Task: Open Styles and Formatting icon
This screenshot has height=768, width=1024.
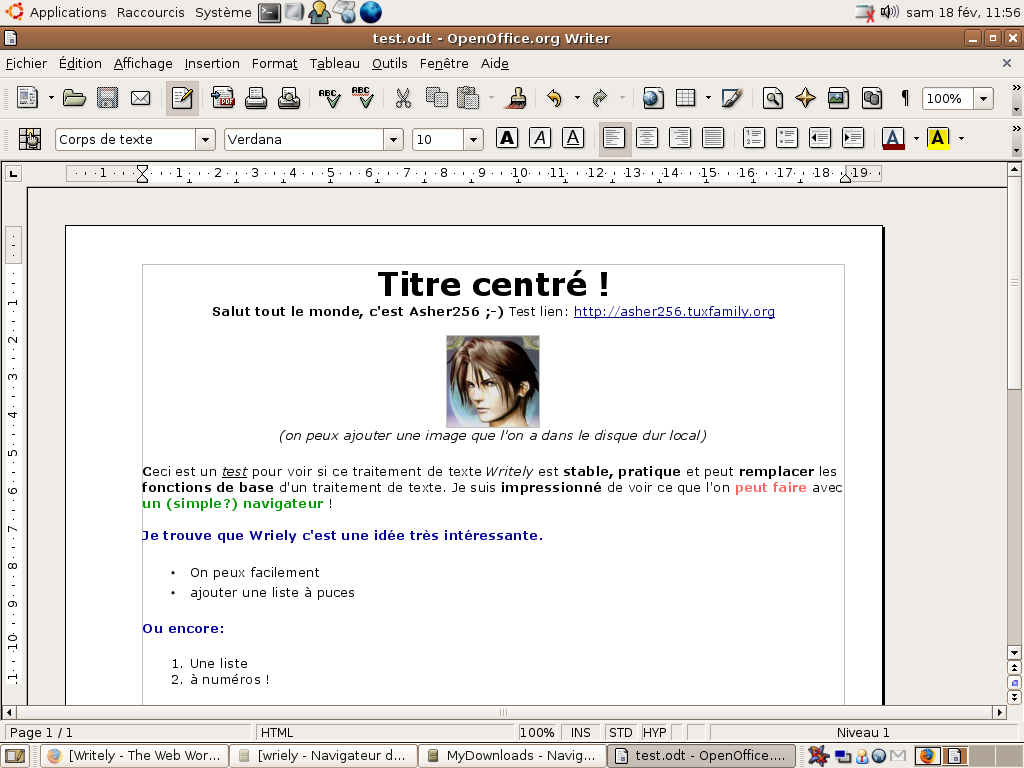Action: point(29,139)
